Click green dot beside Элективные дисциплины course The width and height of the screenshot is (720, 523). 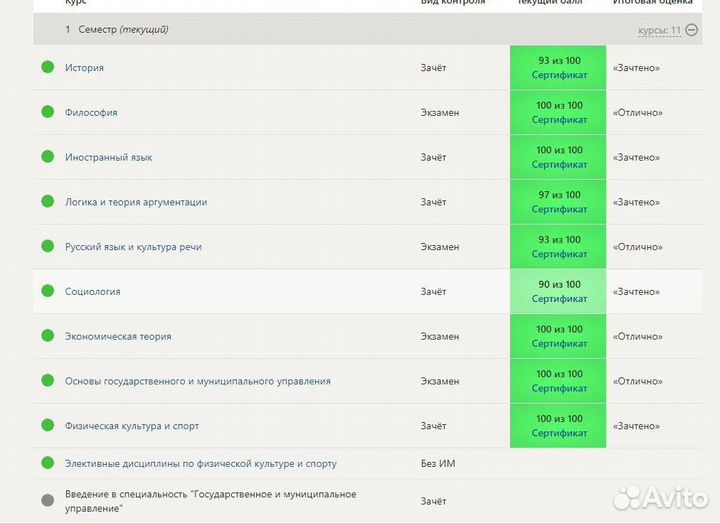[47, 463]
